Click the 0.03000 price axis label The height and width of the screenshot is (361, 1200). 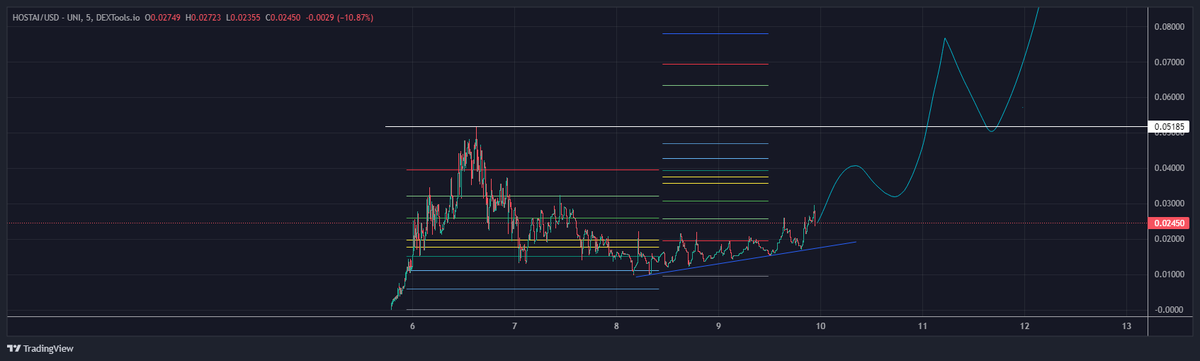(x=1169, y=203)
